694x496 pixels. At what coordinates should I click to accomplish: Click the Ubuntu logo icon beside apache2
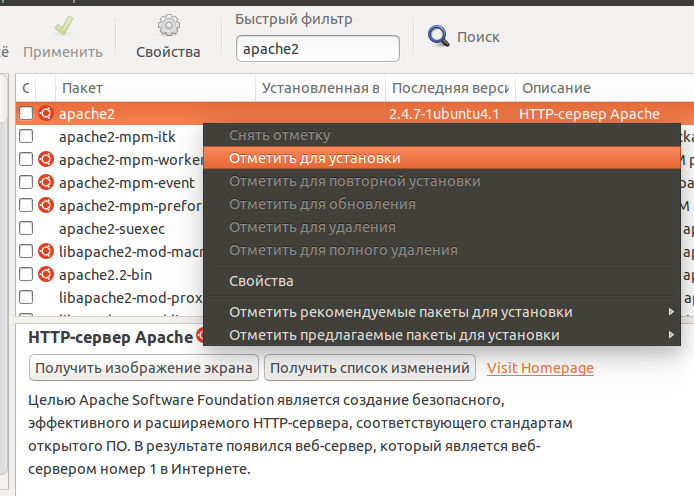(x=46, y=113)
